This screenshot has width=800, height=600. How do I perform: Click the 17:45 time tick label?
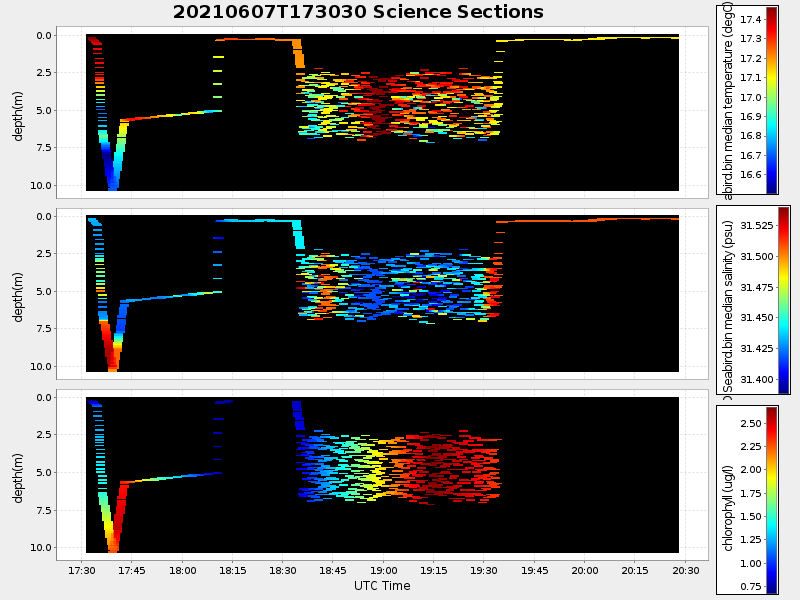pyautogui.click(x=132, y=570)
